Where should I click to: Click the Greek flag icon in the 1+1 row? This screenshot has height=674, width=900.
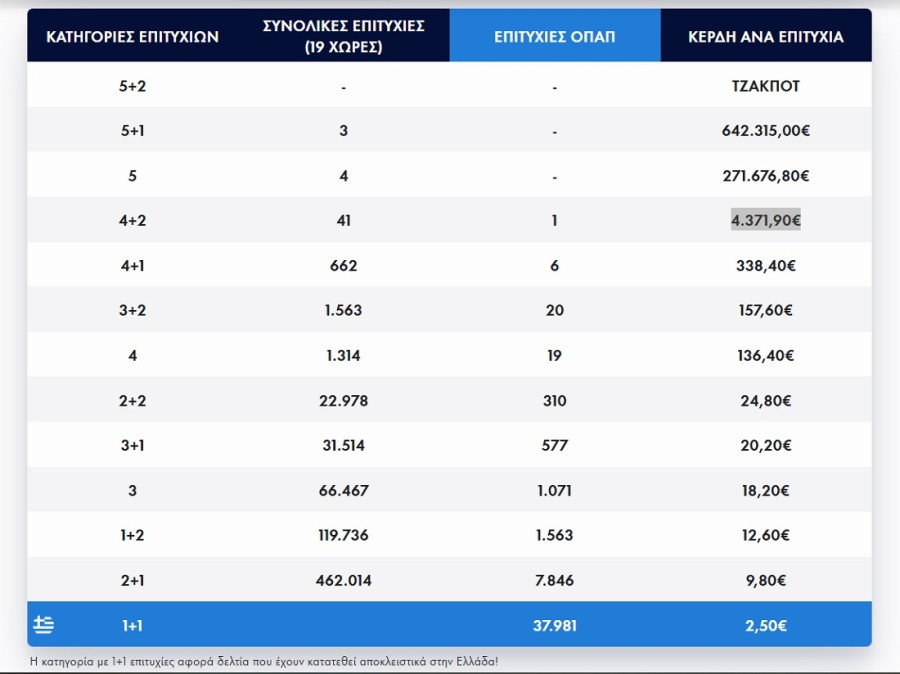(43, 625)
